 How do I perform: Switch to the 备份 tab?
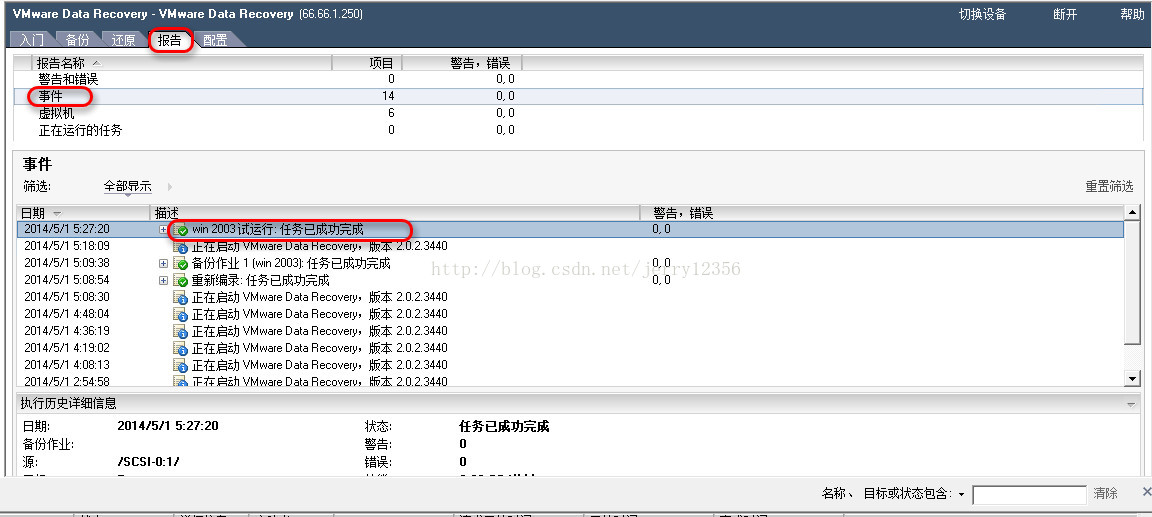[78, 40]
